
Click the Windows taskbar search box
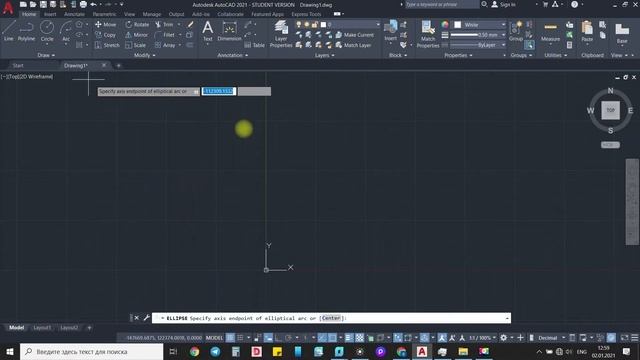click(91, 351)
